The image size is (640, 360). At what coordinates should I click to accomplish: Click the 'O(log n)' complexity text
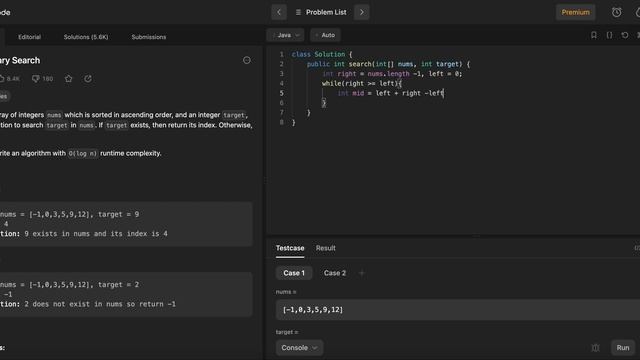point(82,154)
